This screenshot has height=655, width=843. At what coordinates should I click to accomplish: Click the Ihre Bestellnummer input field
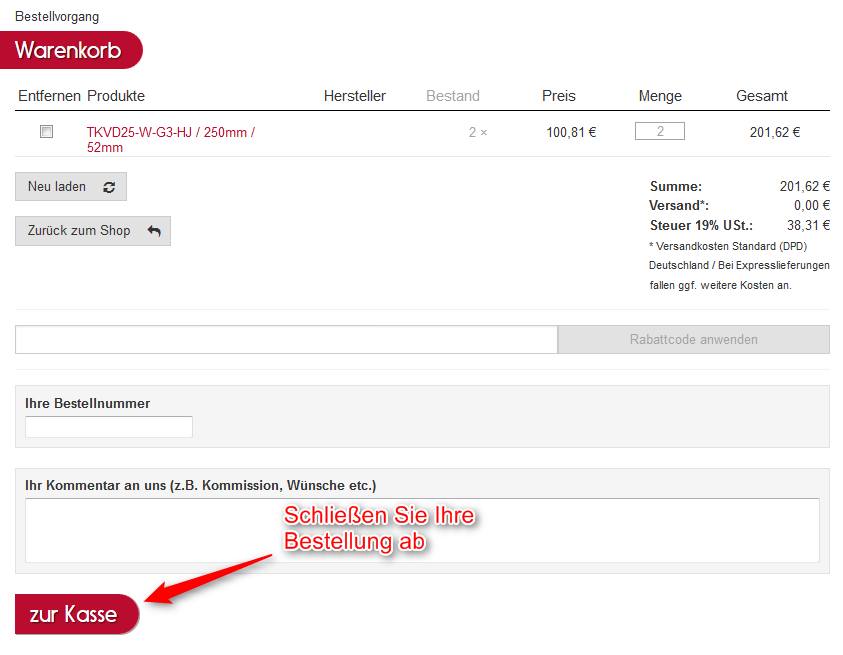(x=109, y=426)
